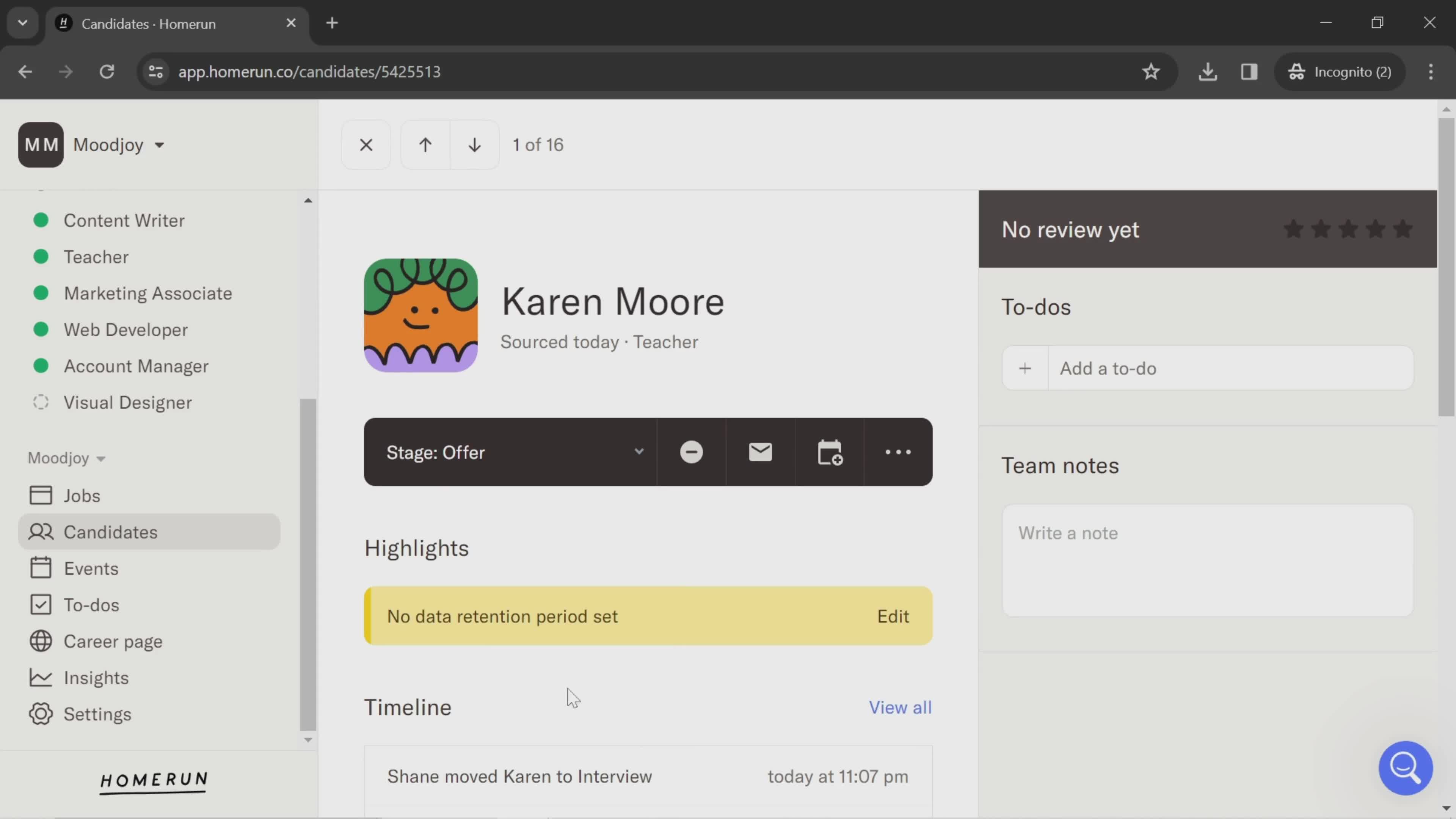This screenshot has height=819, width=1456.
Task: Click Karen Moore's avatar image
Action: [420, 315]
